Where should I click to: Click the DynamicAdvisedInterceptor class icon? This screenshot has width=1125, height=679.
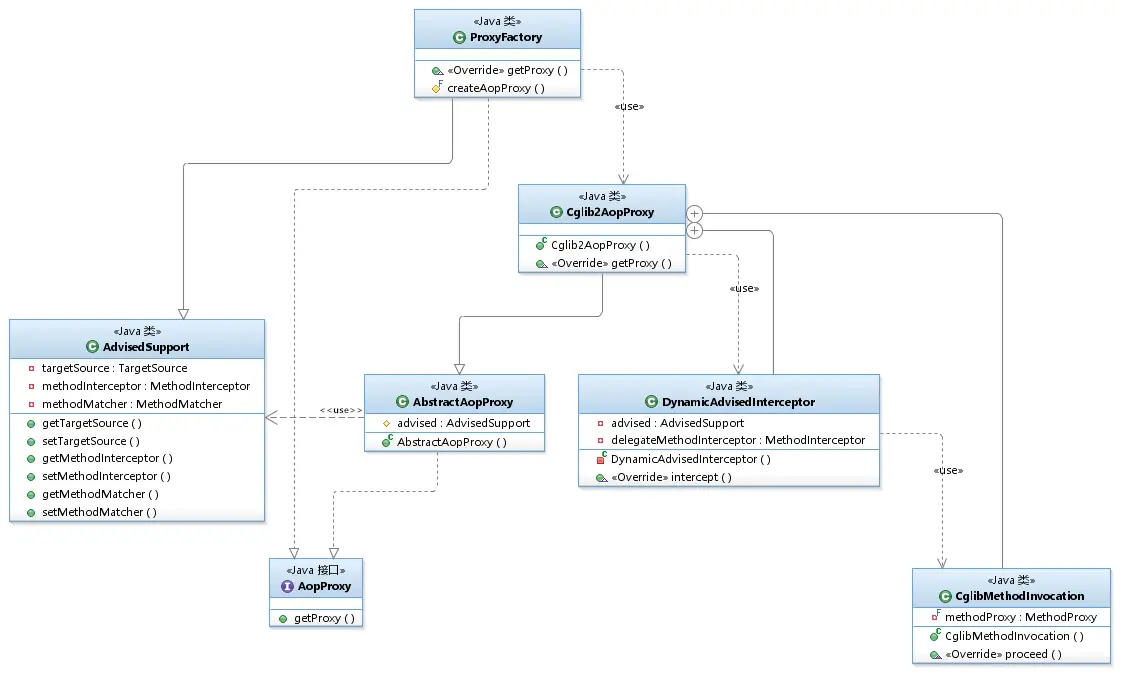pos(651,402)
